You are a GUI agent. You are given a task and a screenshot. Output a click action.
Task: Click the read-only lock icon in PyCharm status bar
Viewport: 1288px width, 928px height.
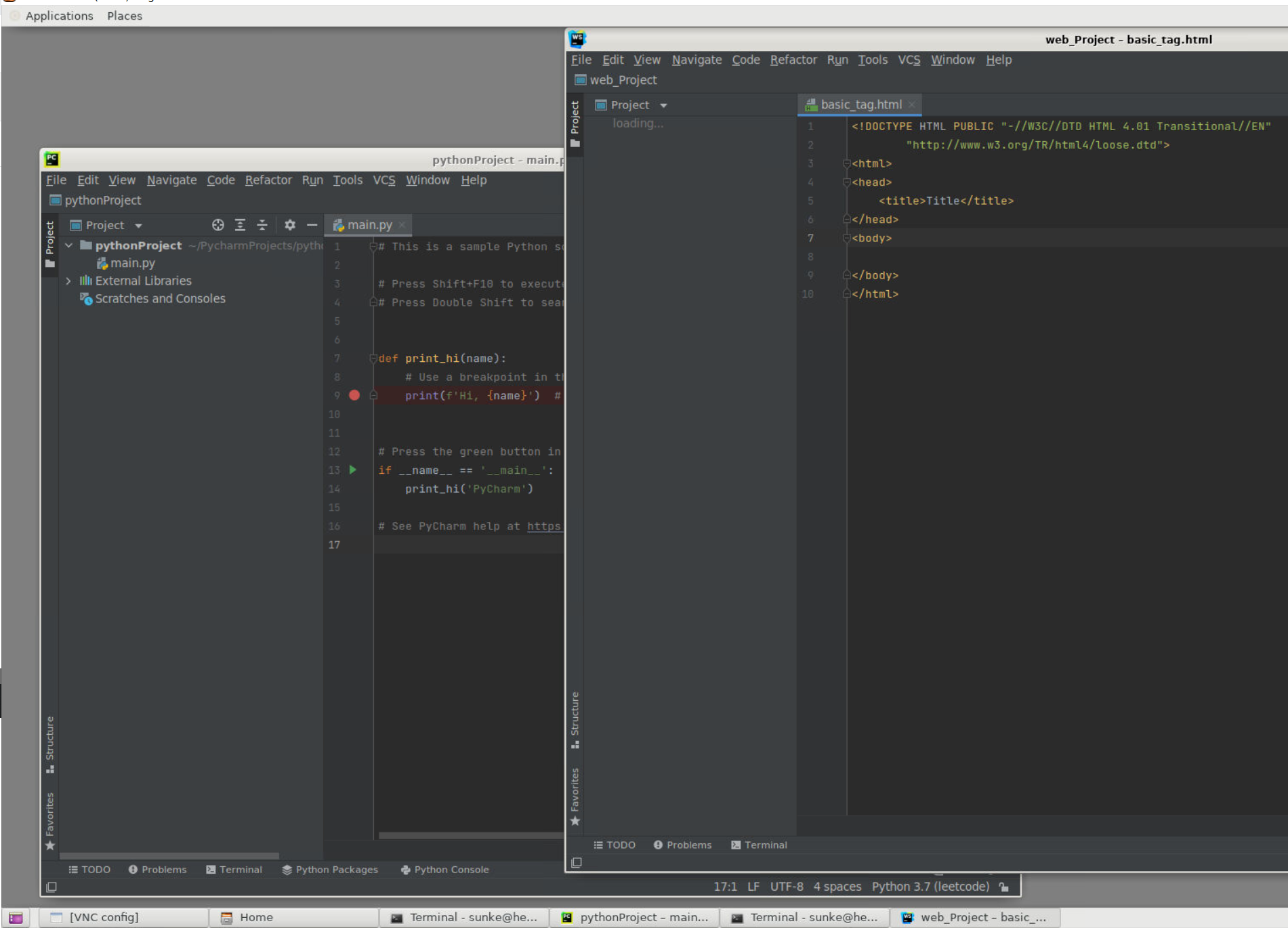pyautogui.click(x=1004, y=887)
